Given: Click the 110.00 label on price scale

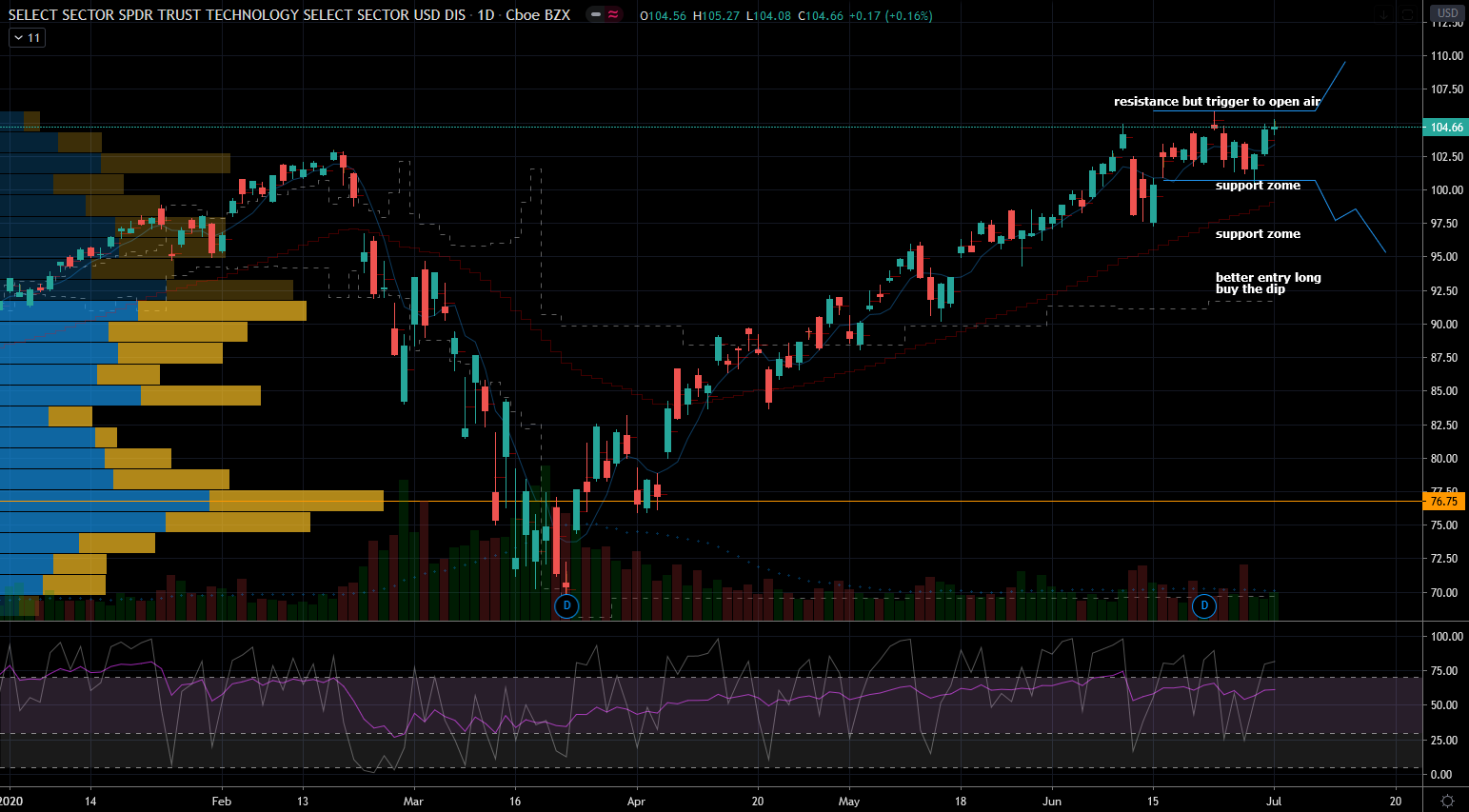Looking at the screenshot, I should click(1447, 56).
